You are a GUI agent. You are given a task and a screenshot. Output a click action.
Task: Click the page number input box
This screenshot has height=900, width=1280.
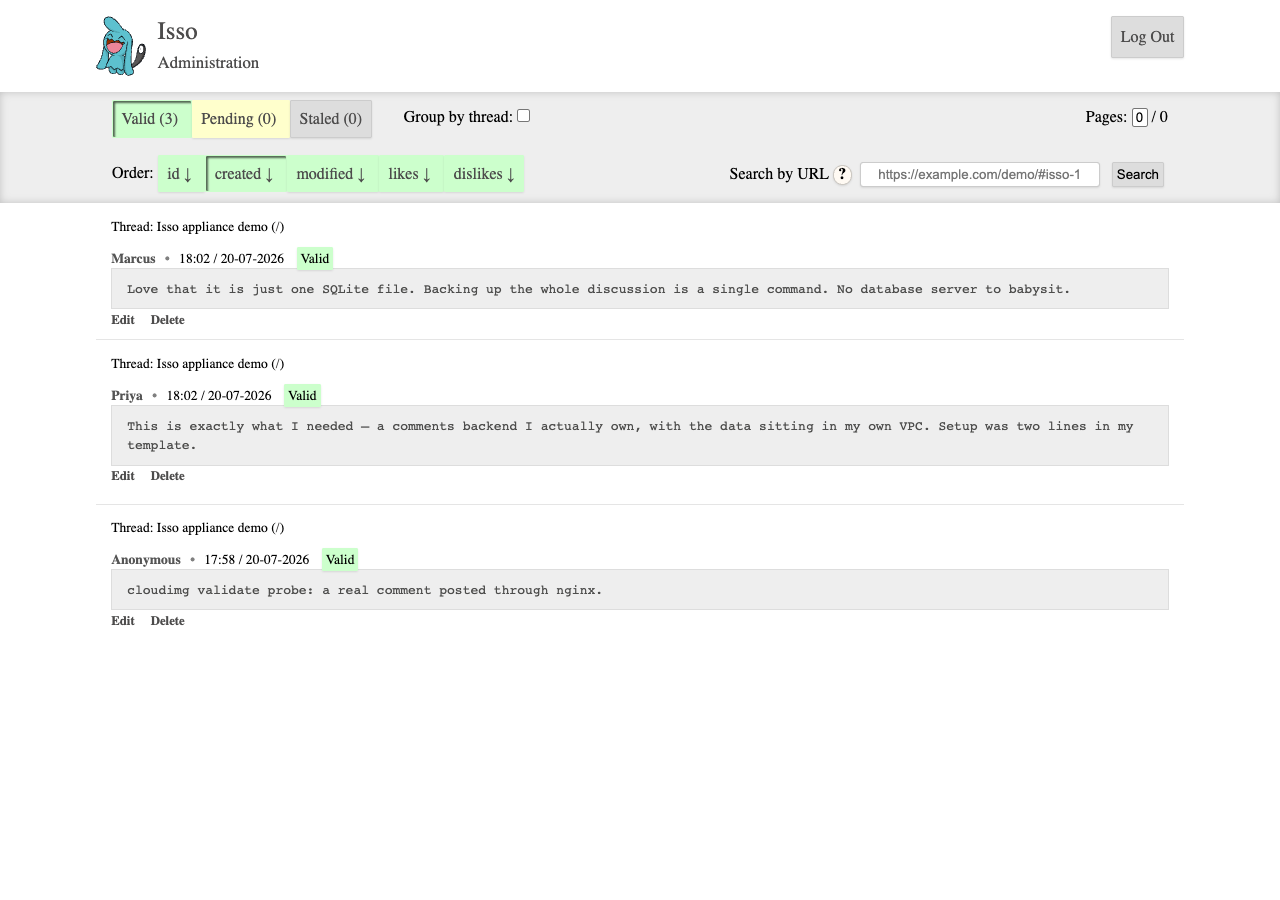tap(1139, 117)
